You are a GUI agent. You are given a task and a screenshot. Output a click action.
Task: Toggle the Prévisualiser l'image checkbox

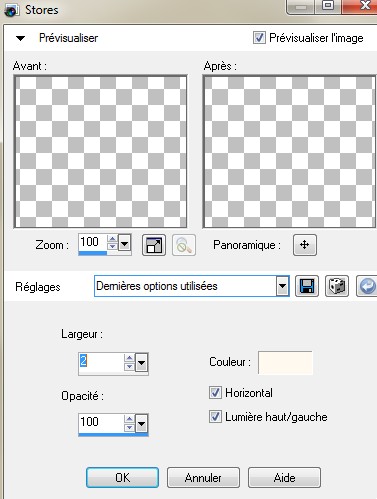pyautogui.click(x=259, y=38)
